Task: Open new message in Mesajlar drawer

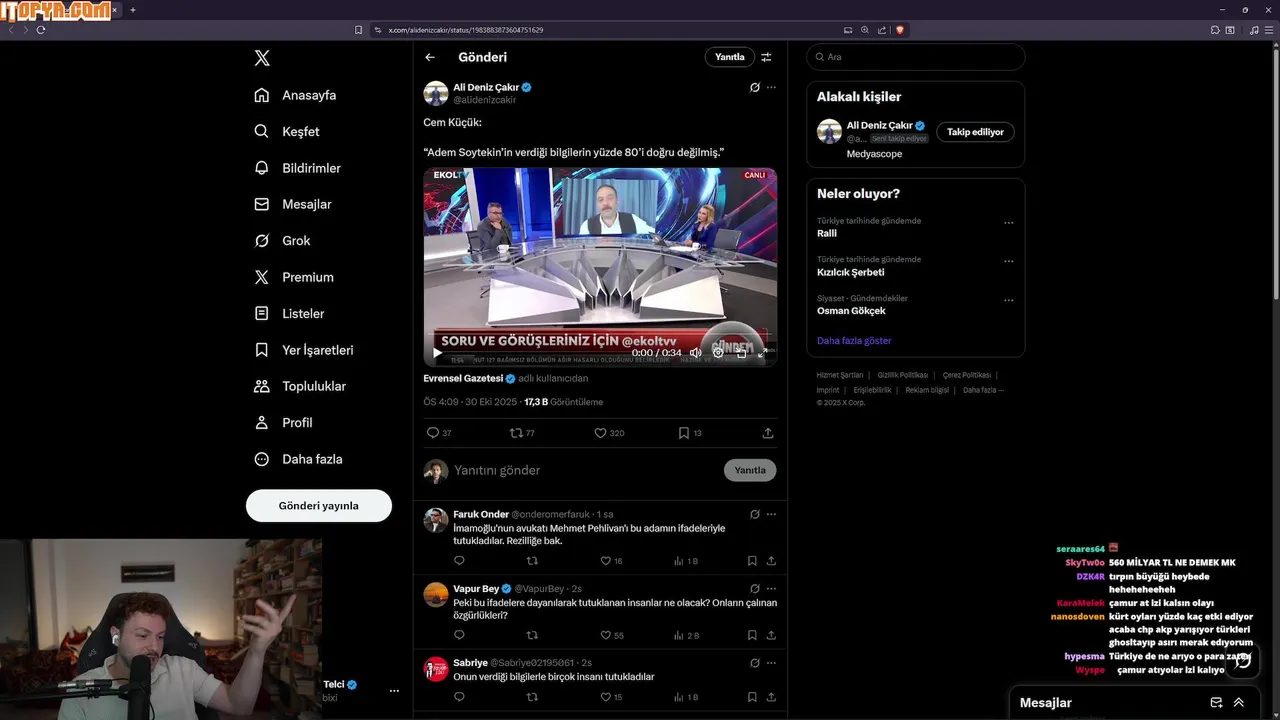Action: pyautogui.click(x=1217, y=703)
